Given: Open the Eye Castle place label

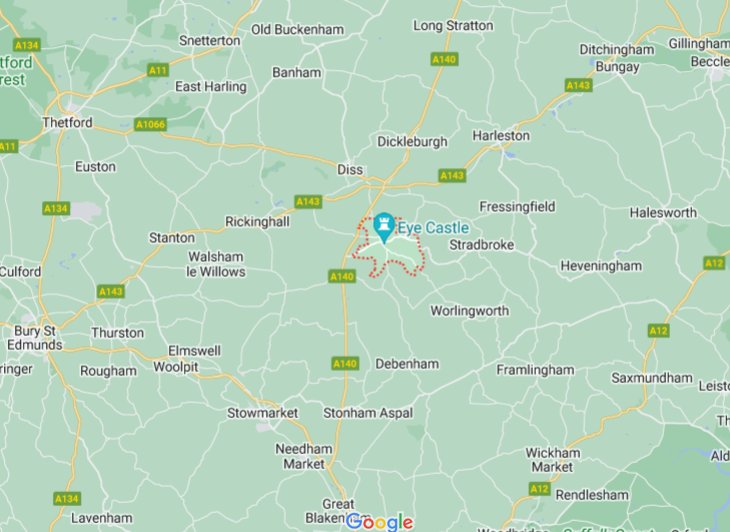Looking at the screenshot, I should click(x=433, y=228).
